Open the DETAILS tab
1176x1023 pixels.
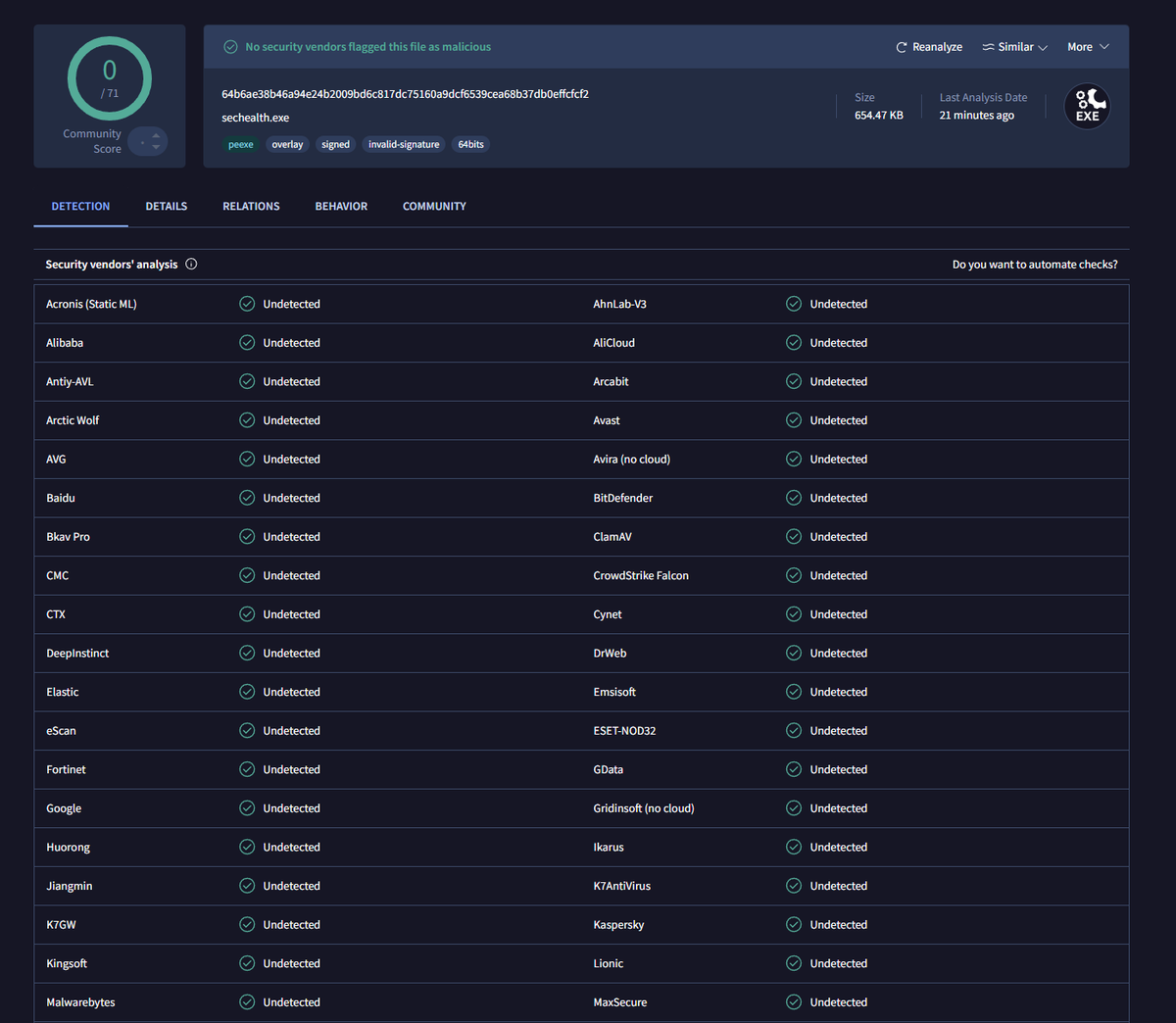coord(167,206)
